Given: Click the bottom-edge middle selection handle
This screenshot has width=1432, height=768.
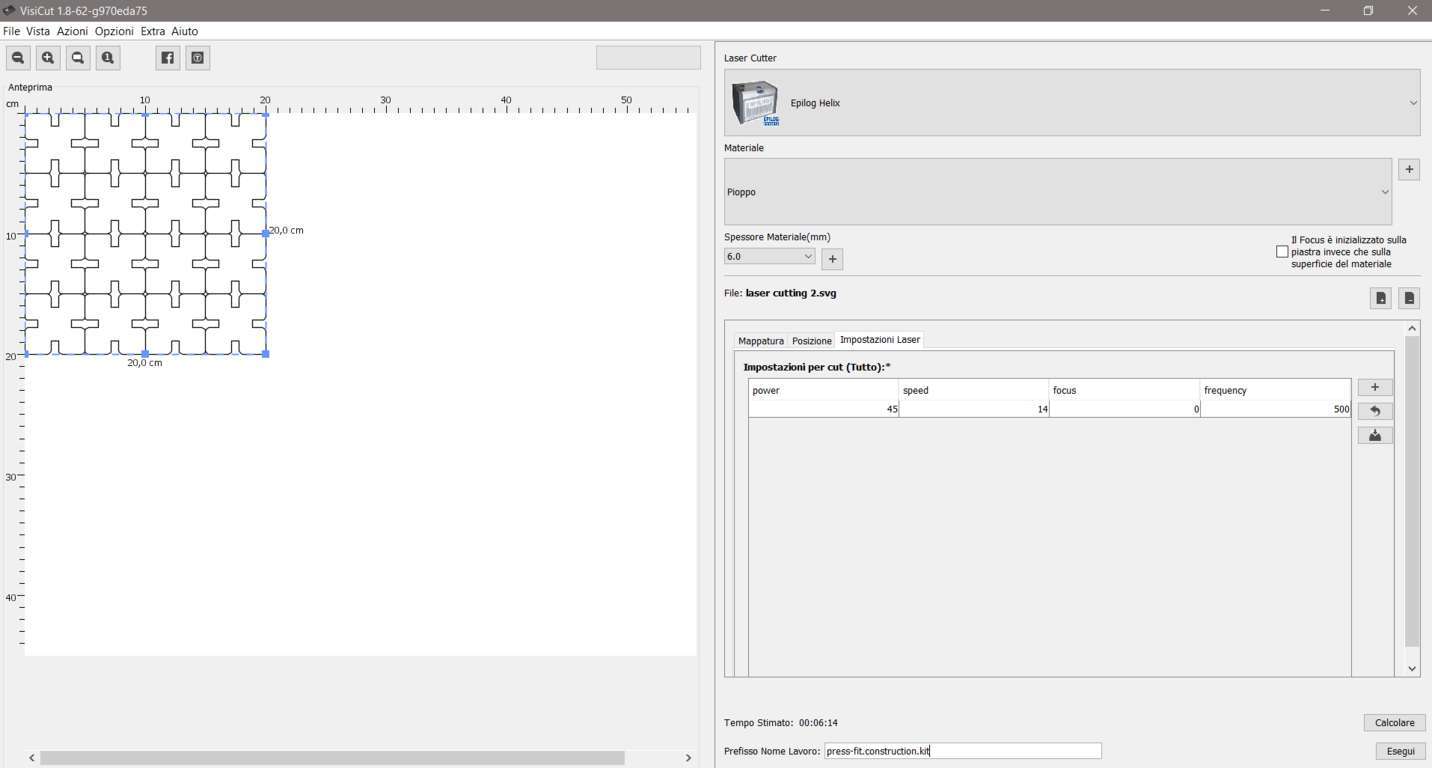Looking at the screenshot, I should [145, 353].
